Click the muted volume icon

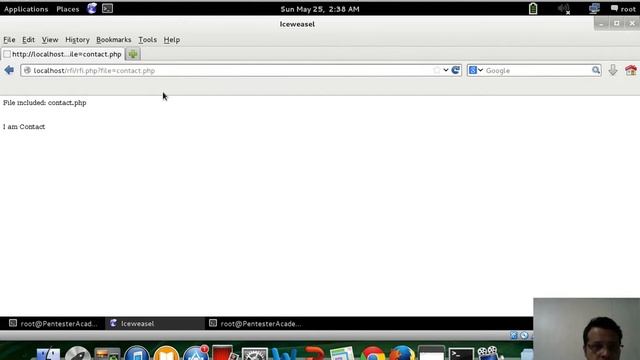coord(564,9)
